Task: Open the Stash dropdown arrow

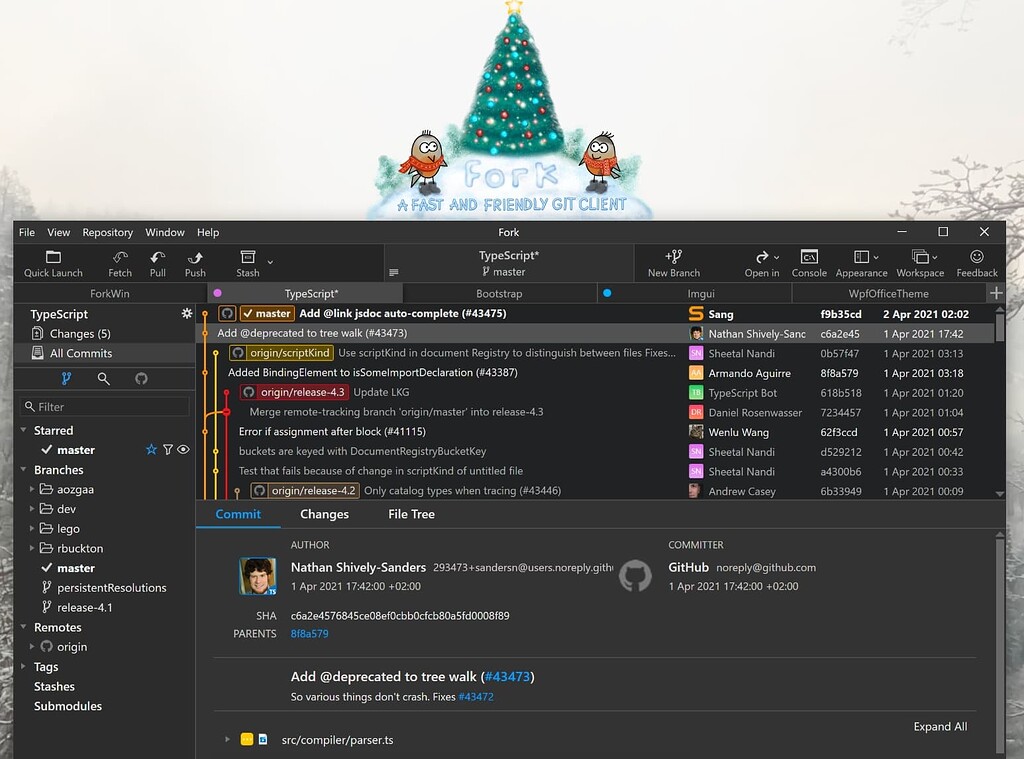Action: (270, 263)
